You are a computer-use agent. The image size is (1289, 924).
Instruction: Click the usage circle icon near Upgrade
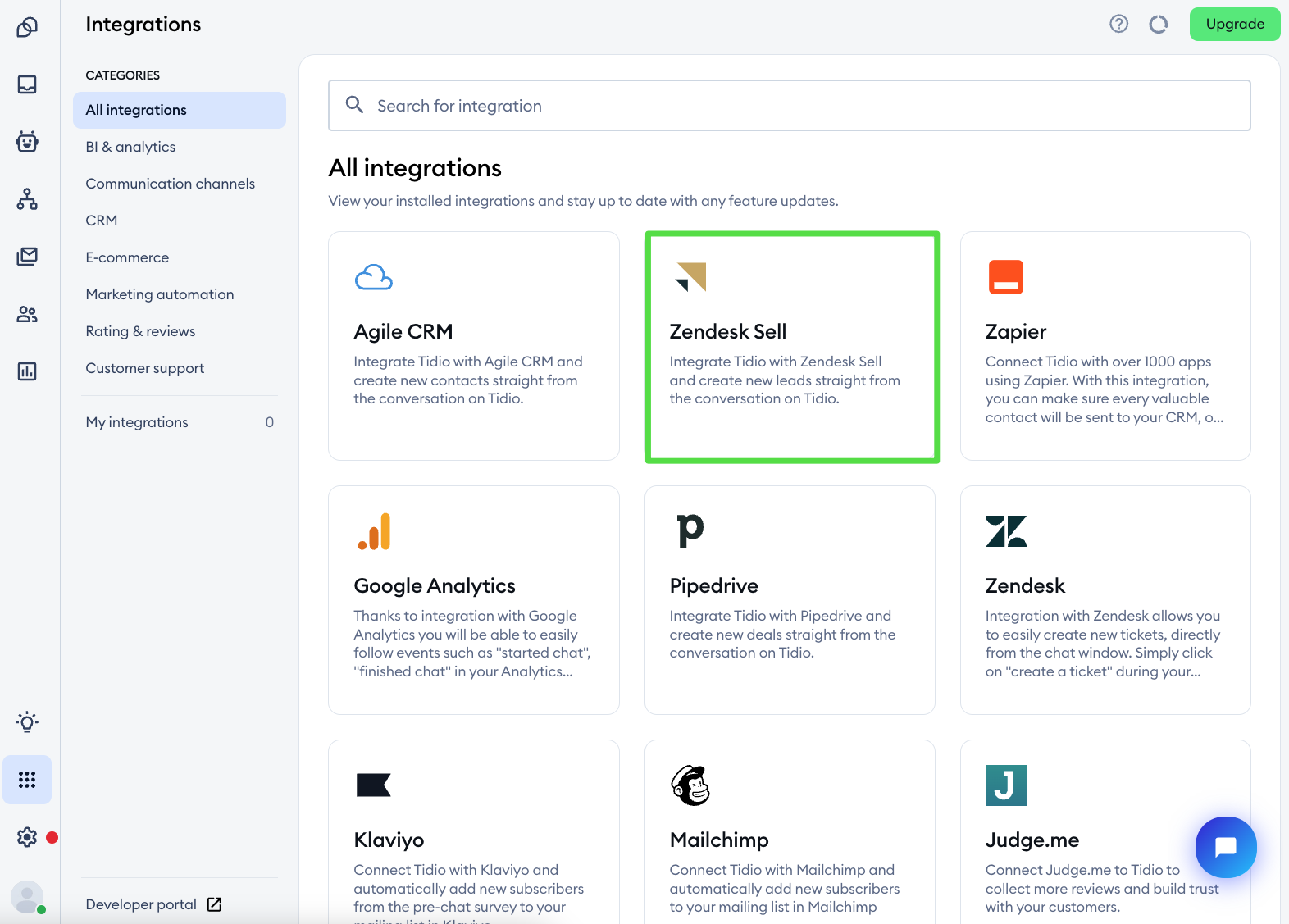[1159, 25]
